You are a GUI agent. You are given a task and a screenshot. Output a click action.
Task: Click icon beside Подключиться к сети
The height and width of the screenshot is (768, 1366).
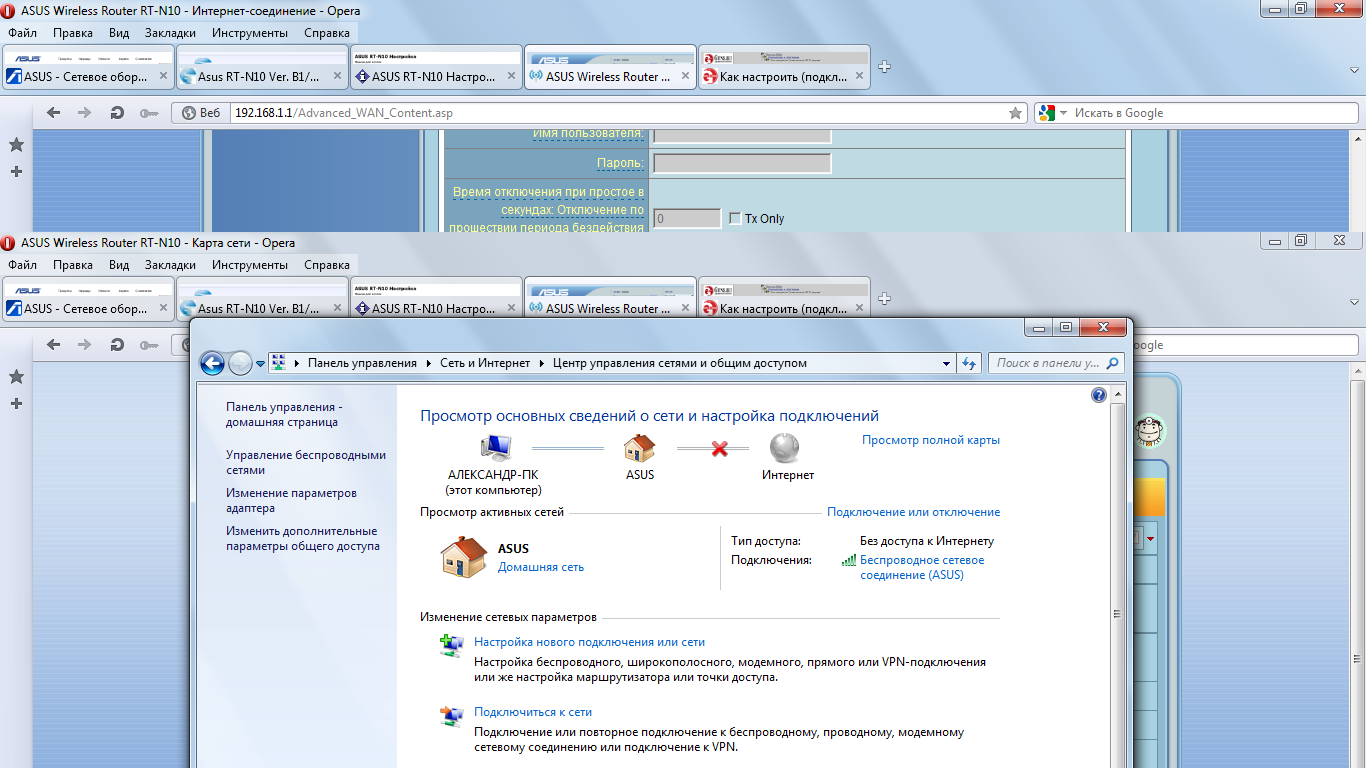pos(452,716)
